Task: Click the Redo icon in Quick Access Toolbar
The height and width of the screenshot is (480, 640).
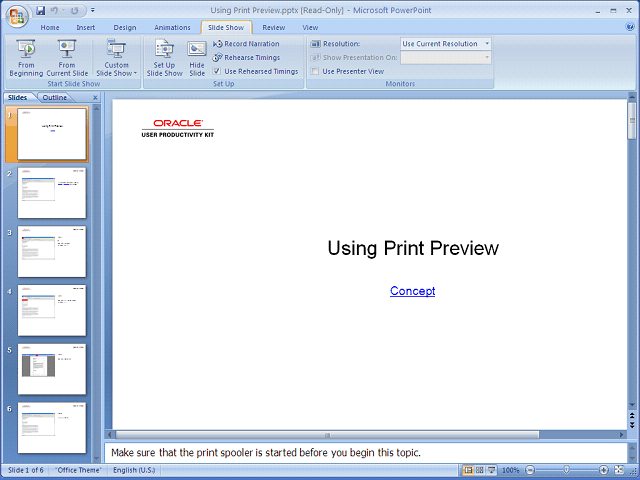Action: 74,11
